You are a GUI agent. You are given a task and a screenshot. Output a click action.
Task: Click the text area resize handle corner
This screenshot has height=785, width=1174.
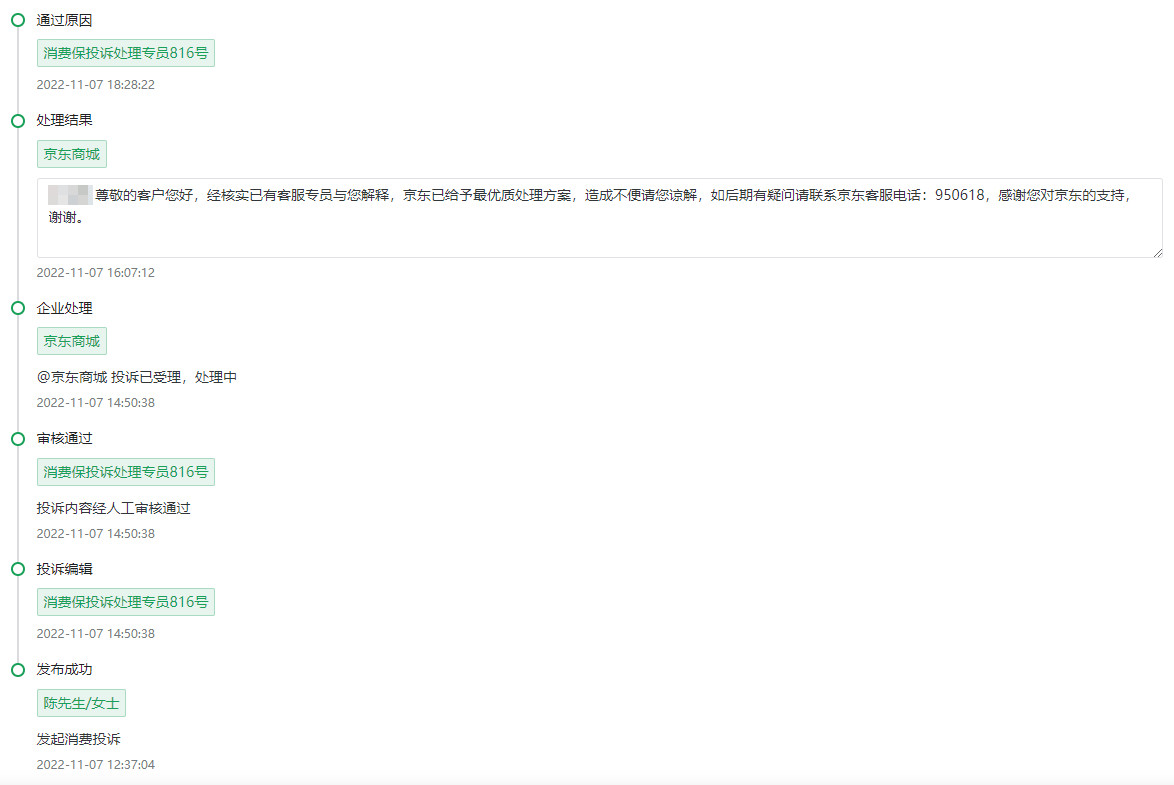(x=1158, y=252)
